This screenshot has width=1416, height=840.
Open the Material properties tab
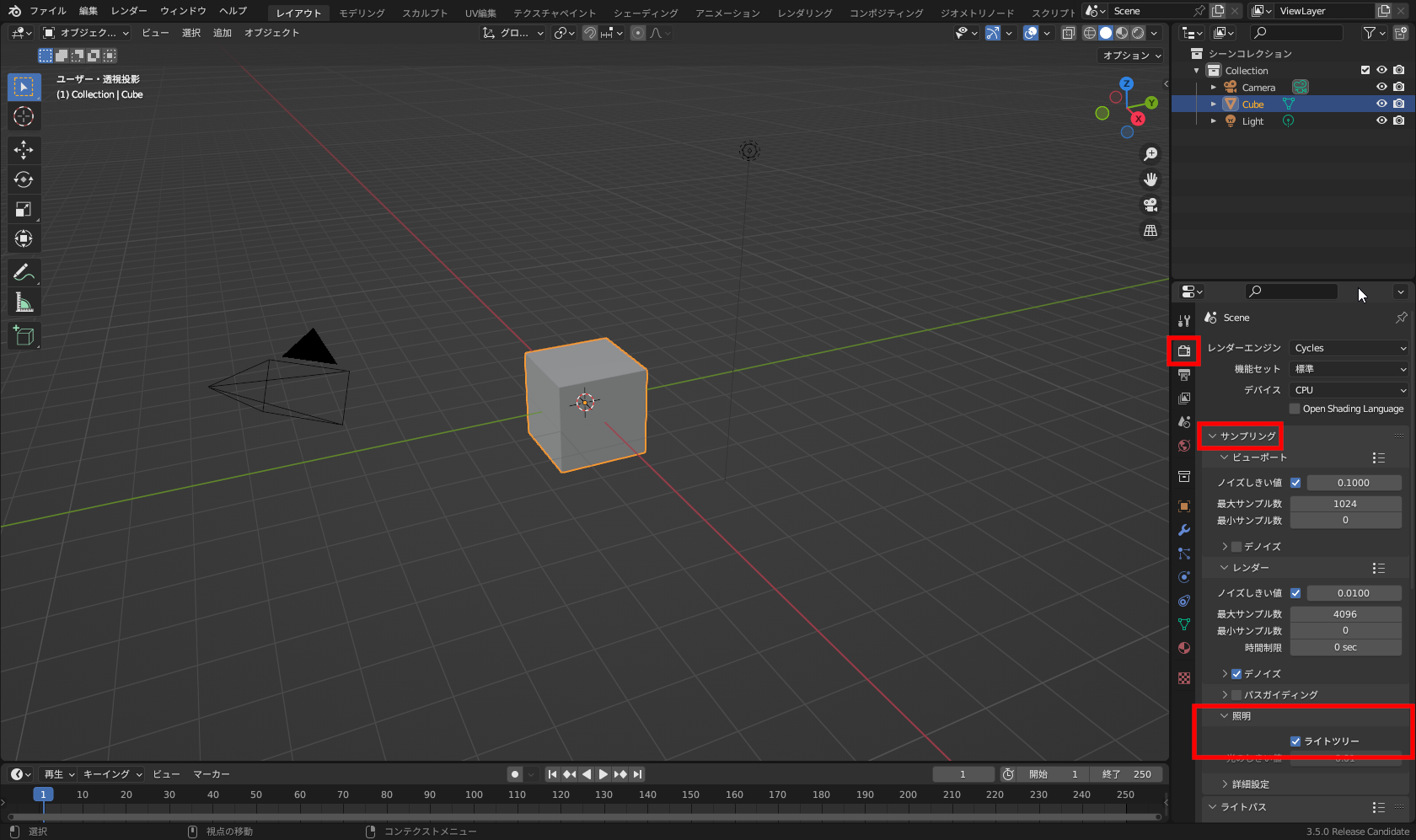pos(1184,648)
